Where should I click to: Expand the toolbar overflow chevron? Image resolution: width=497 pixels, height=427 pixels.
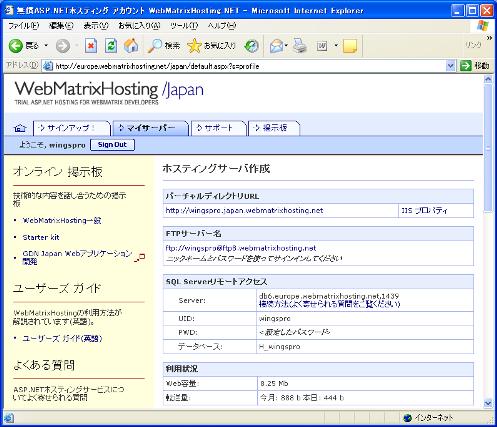tap(489, 38)
